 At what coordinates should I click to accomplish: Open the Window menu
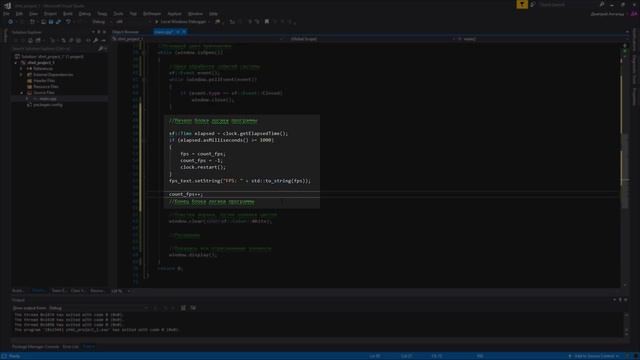pos(195,13)
